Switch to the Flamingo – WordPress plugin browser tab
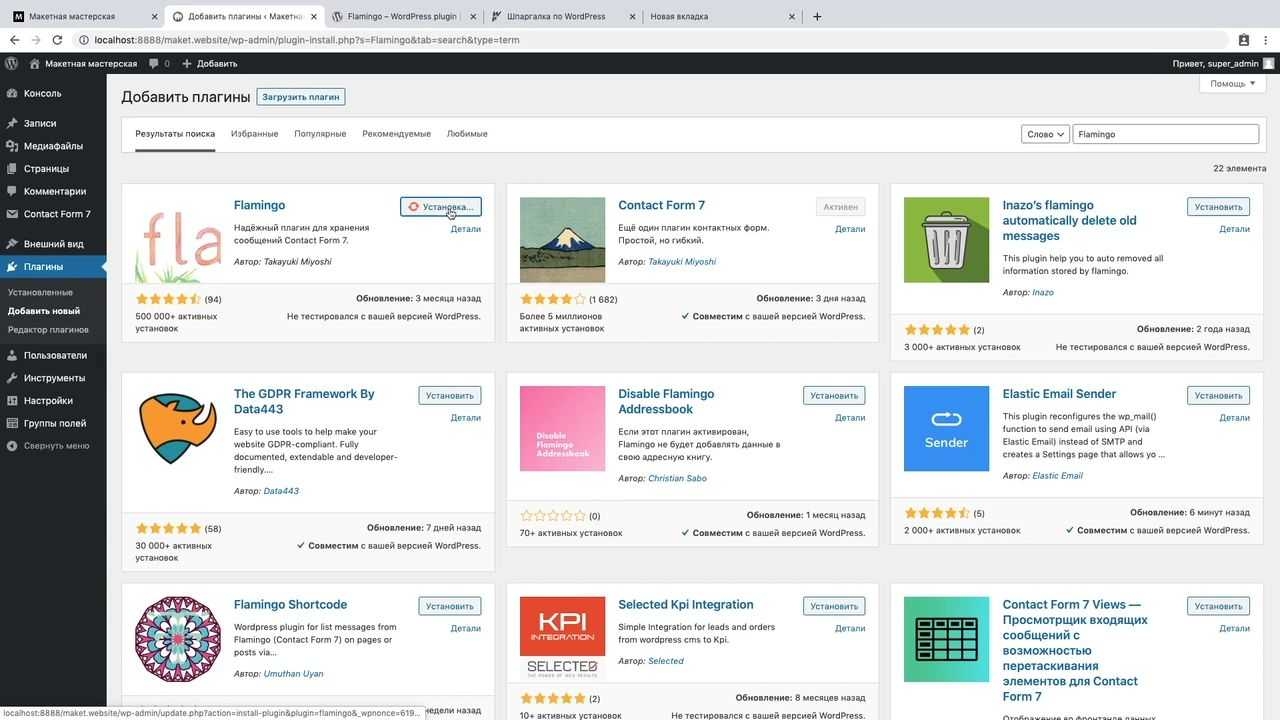This screenshot has height=720, width=1280. point(403,16)
